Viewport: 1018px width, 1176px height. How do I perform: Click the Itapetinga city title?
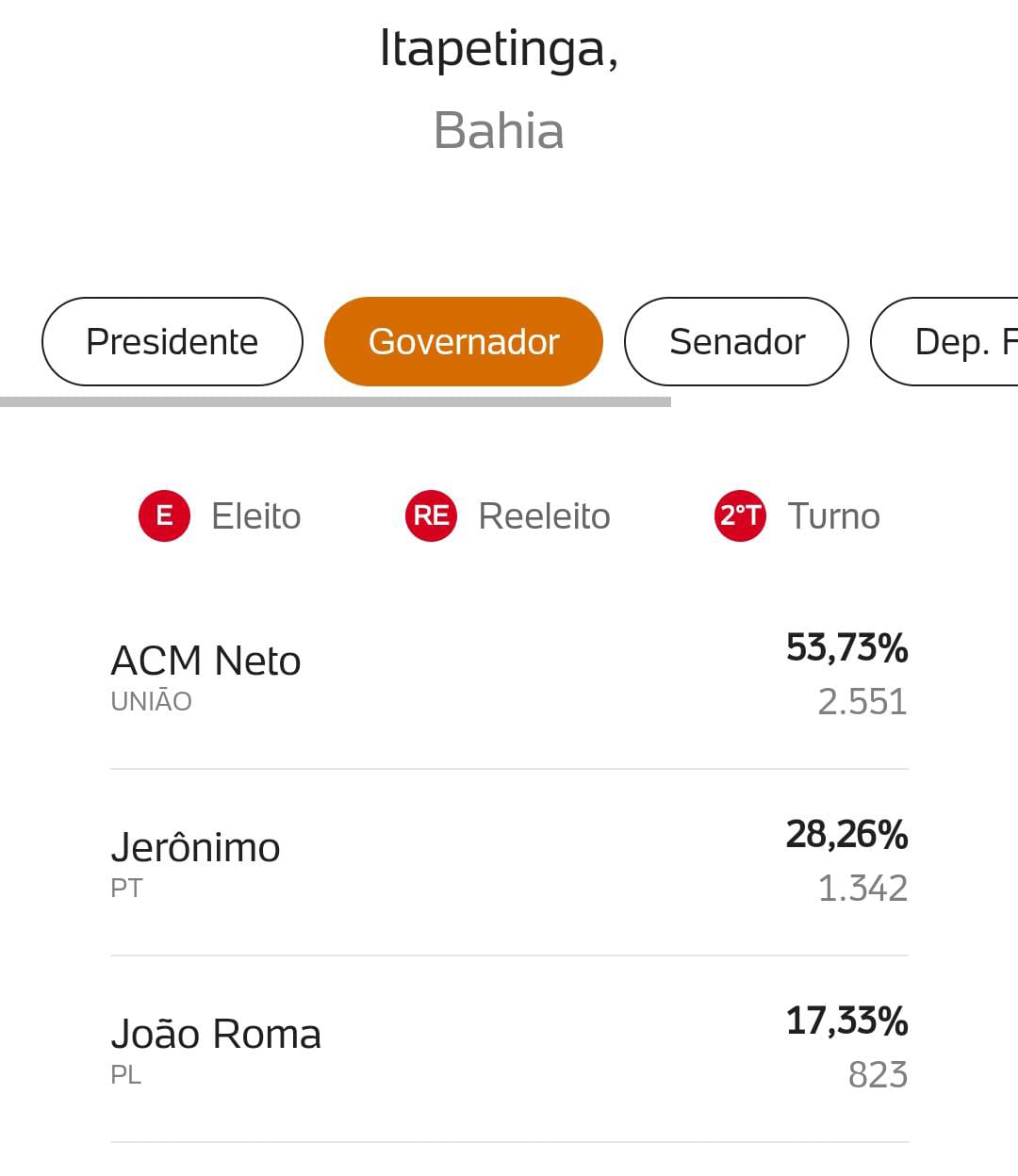tap(499, 49)
